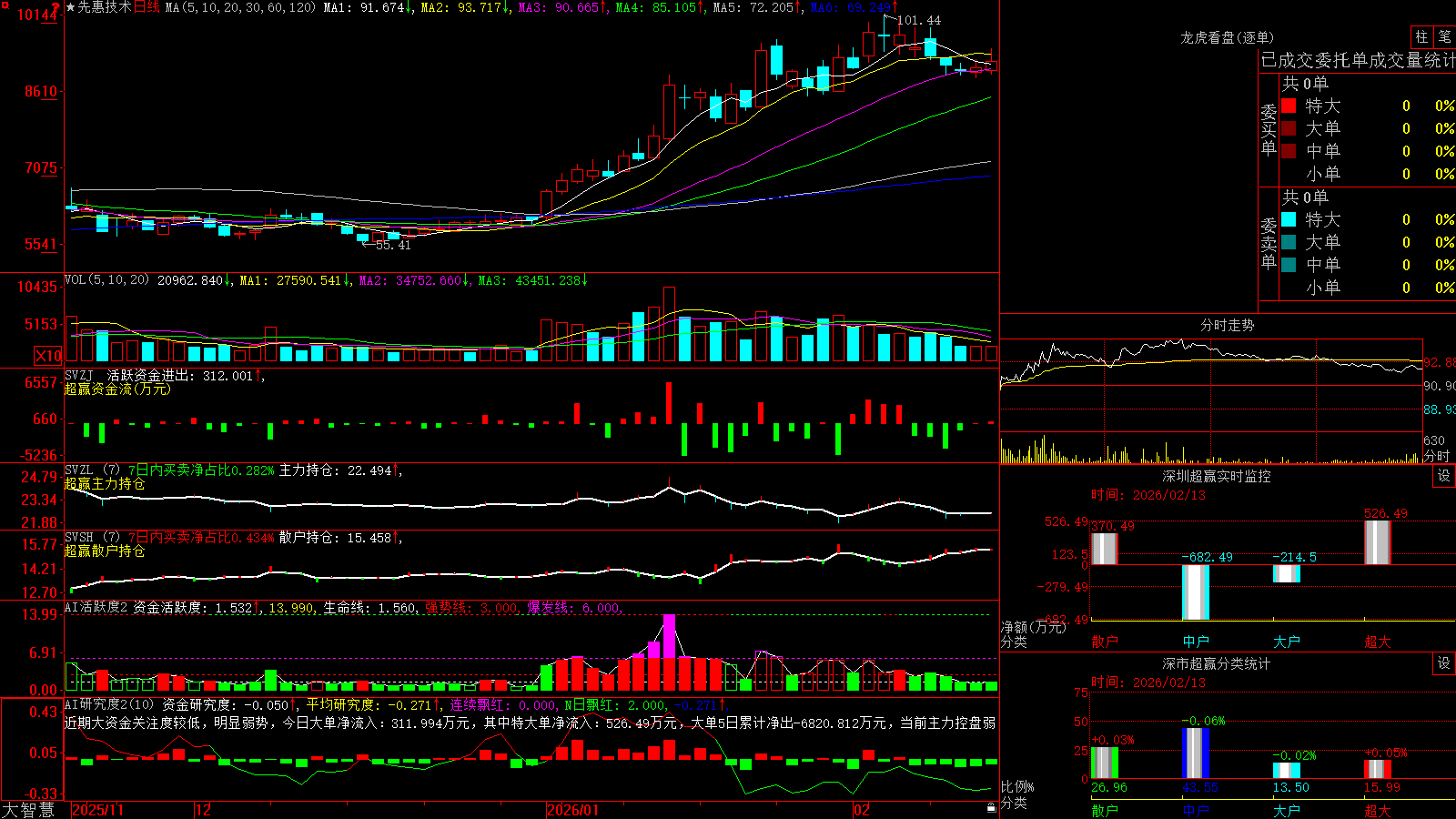Click the SVZJ indicator name
Screen dimensions: 1456x819
(x=79, y=375)
